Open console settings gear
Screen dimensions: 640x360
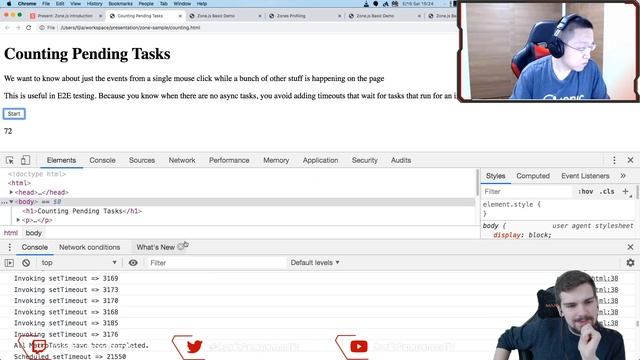point(630,262)
